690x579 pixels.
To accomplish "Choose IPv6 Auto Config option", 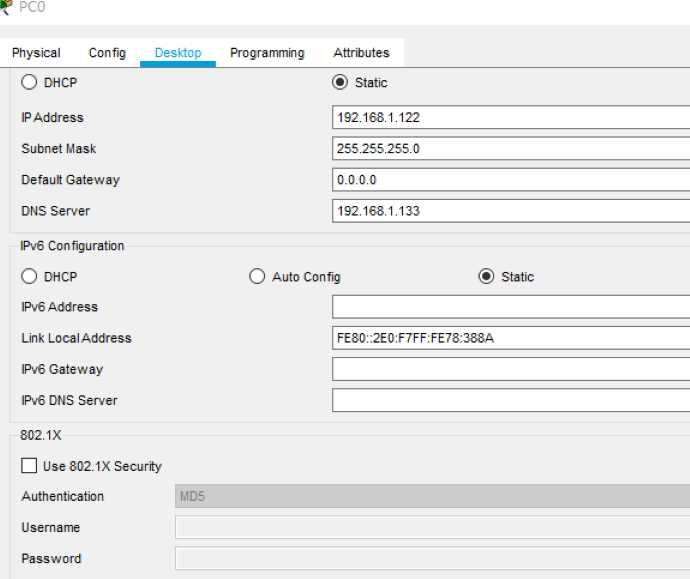I will (257, 276).
